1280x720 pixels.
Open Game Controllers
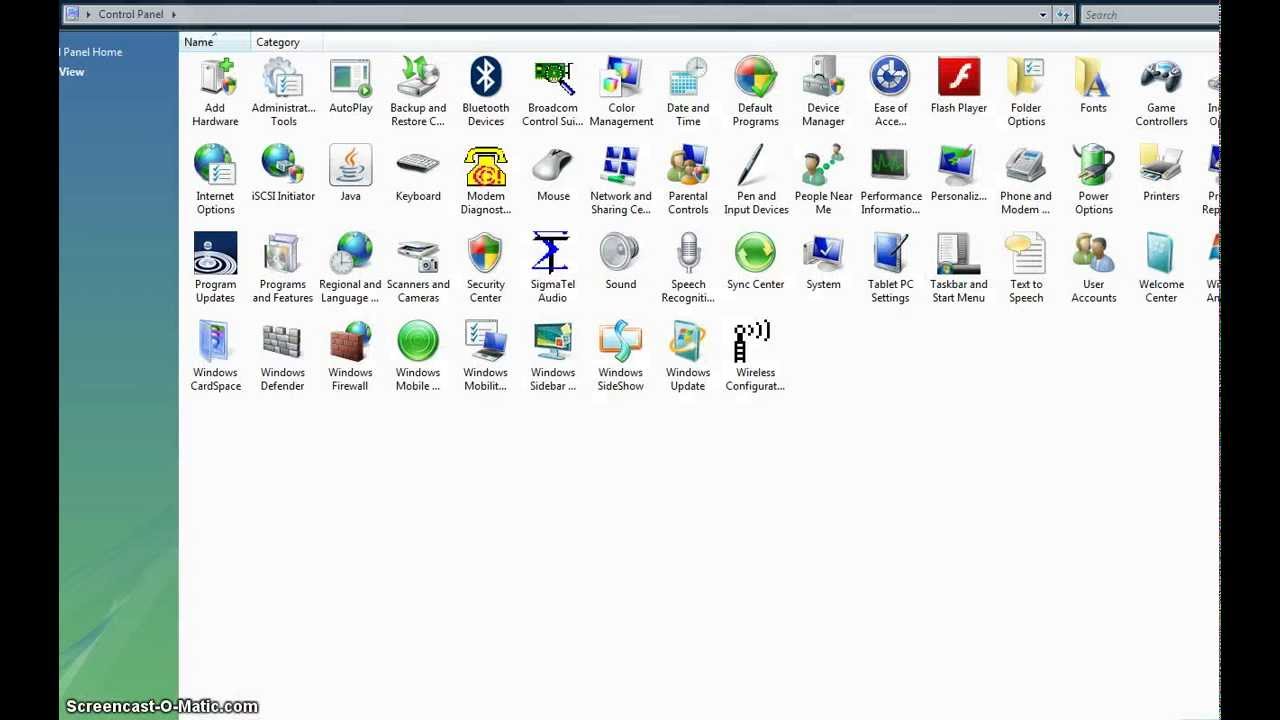tap(1161, 92)
